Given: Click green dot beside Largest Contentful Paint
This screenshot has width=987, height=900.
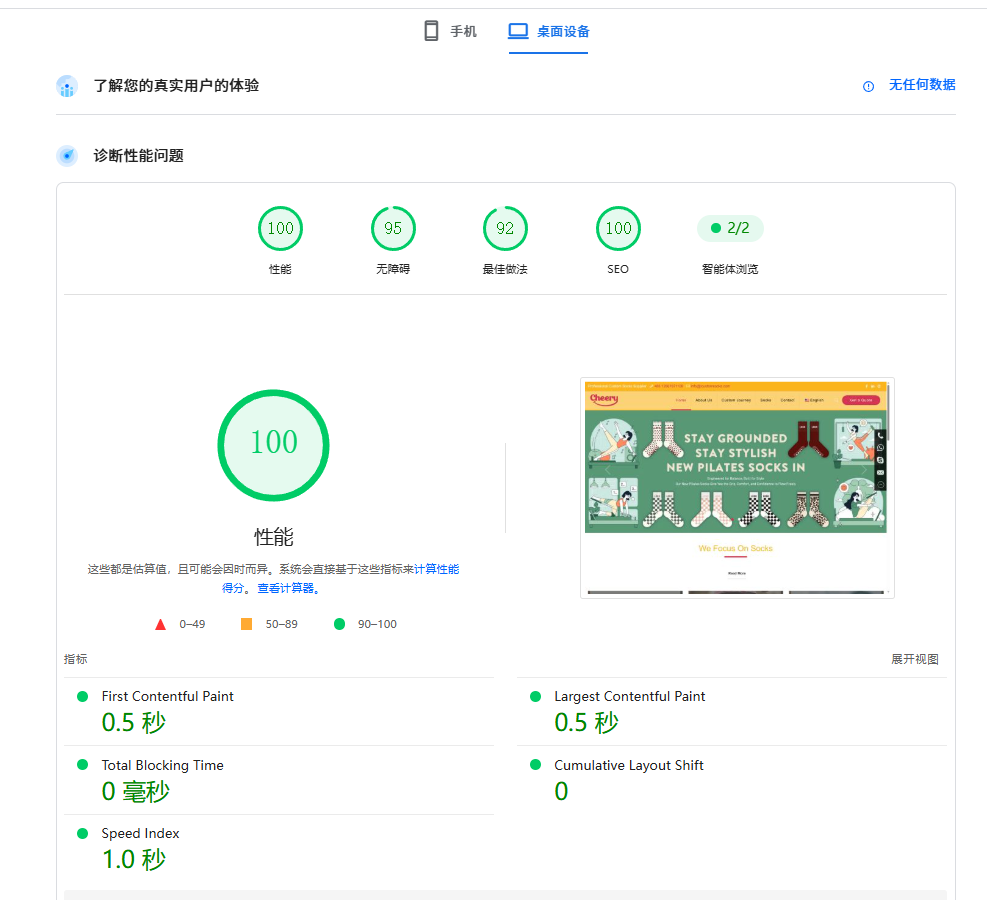Looking at the screenshot, I should click(536, 696).
